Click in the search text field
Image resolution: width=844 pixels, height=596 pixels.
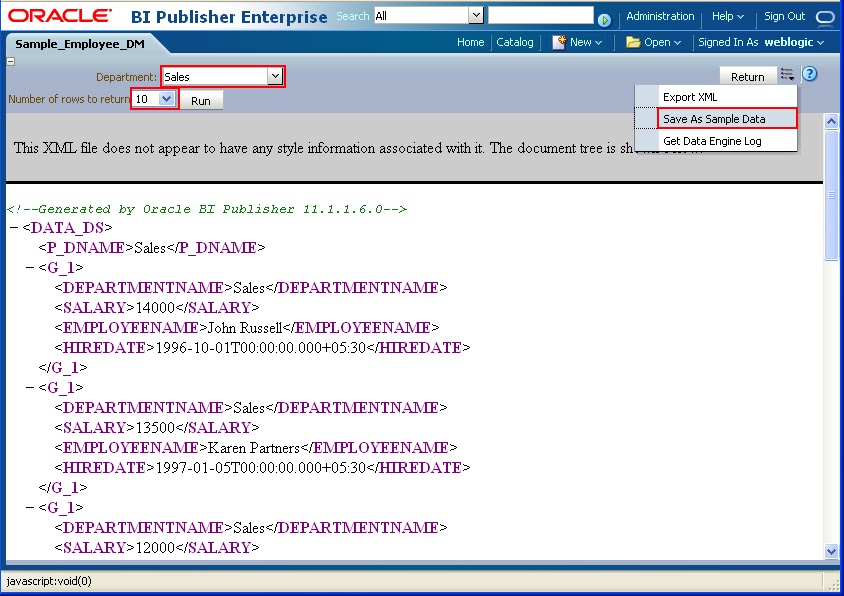coord(541,15)
